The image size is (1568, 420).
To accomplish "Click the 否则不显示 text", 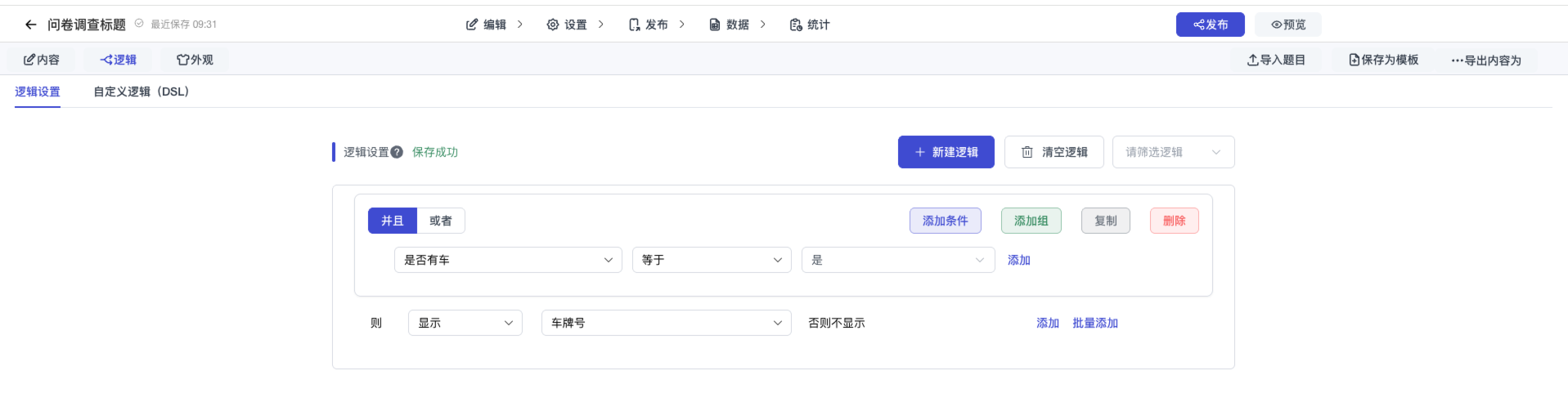I will coord(836,323).
